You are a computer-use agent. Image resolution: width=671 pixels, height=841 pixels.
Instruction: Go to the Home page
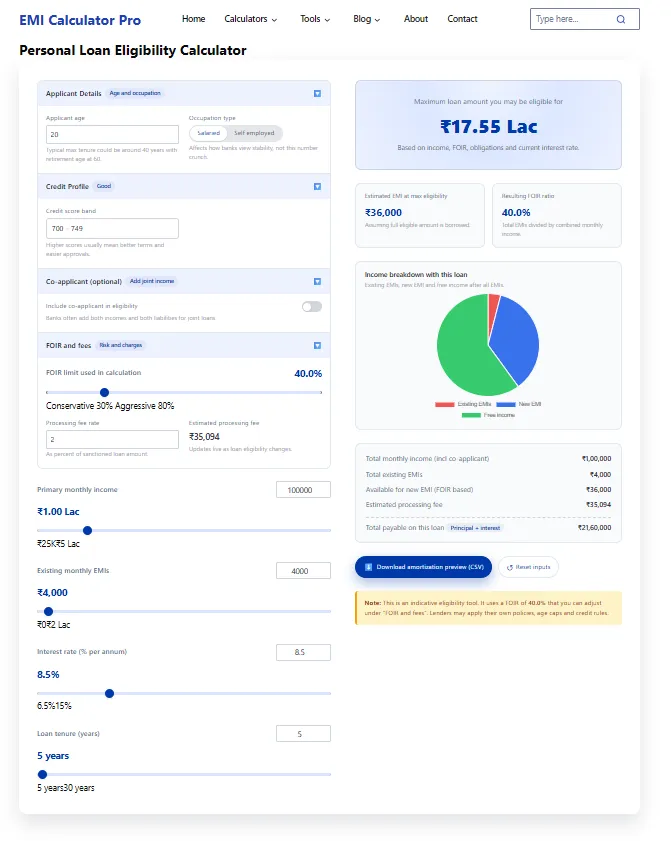(x=194, y=19)
